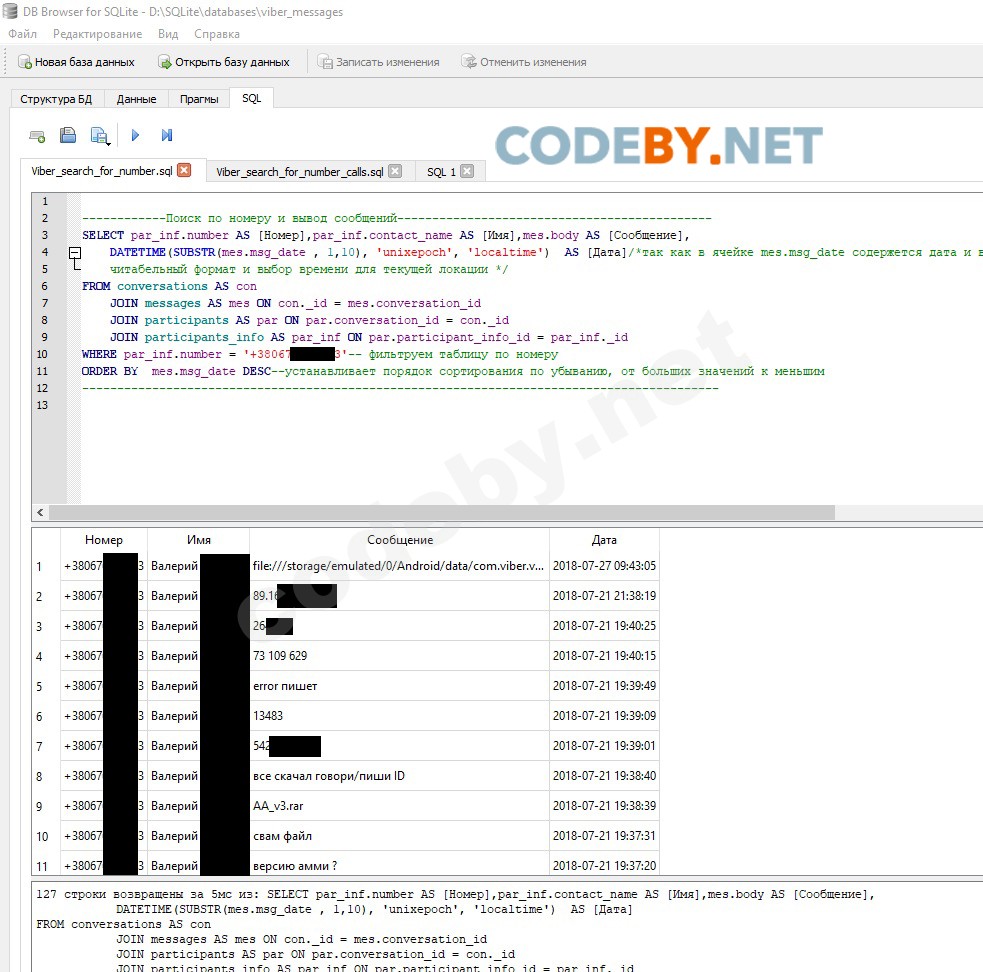The width and height of the screenshot is (983, 972).
Task: Click the save SQL file icon
Action: click(x=68, y=136)
